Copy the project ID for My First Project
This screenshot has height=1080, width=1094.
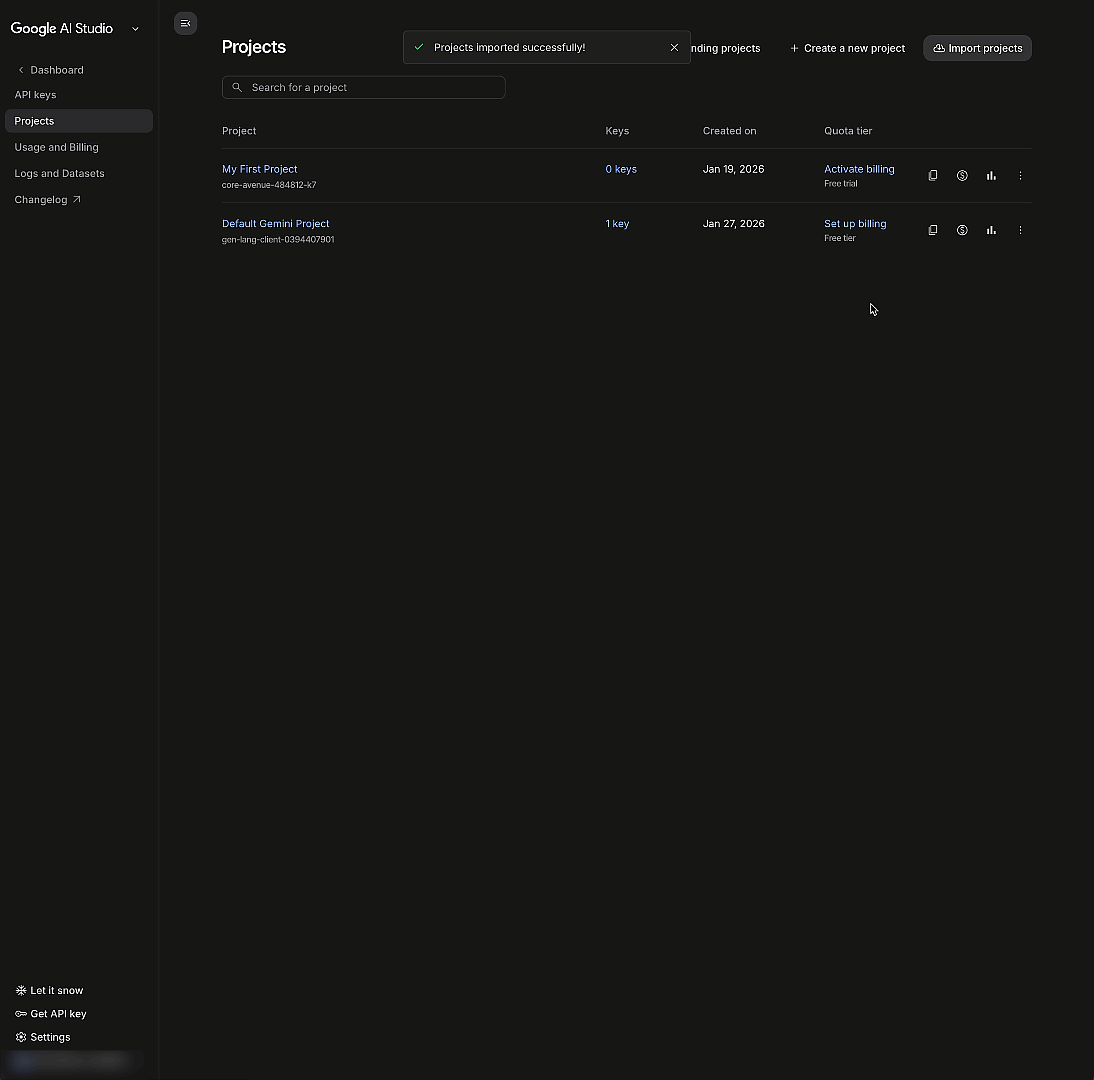[x=932, y=176]
